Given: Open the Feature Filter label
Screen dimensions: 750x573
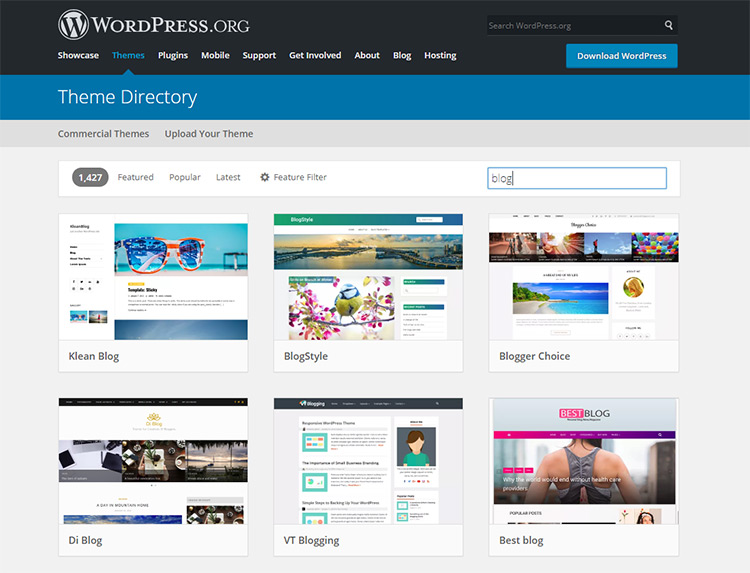Looking at the screenshot, I should [x=300, y=177].
